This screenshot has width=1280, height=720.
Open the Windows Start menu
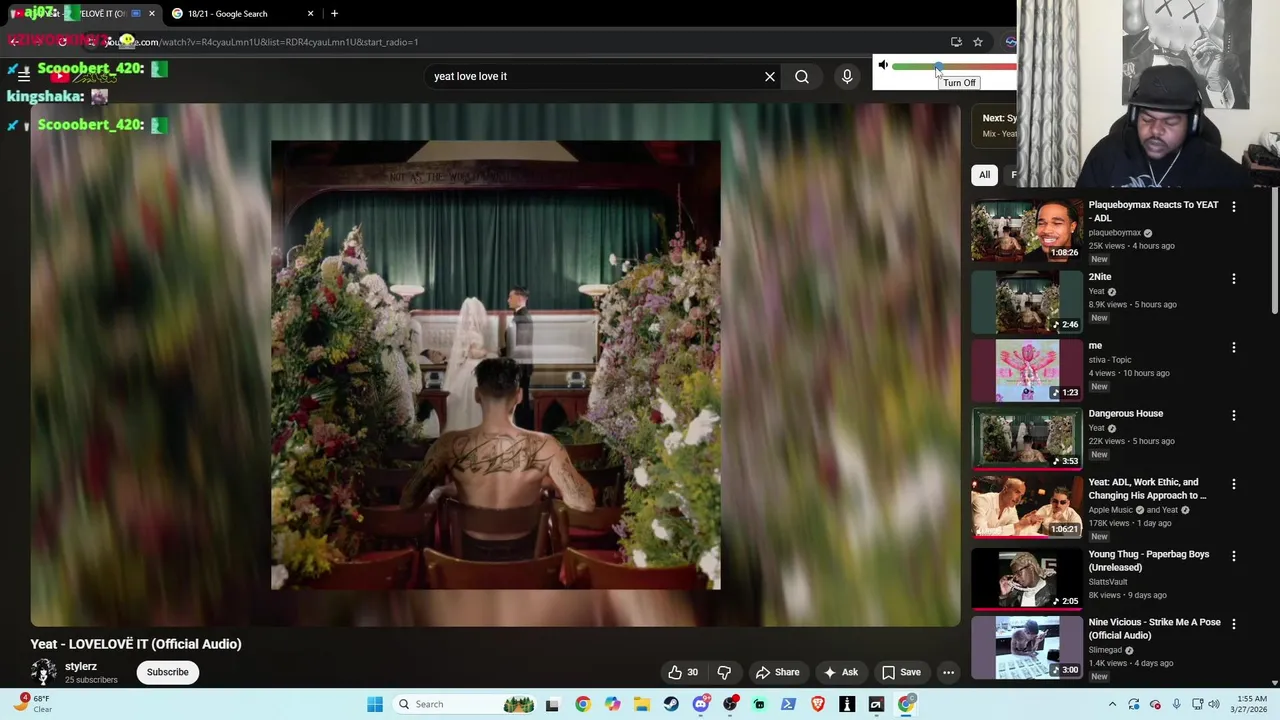(x=375, y=704)
